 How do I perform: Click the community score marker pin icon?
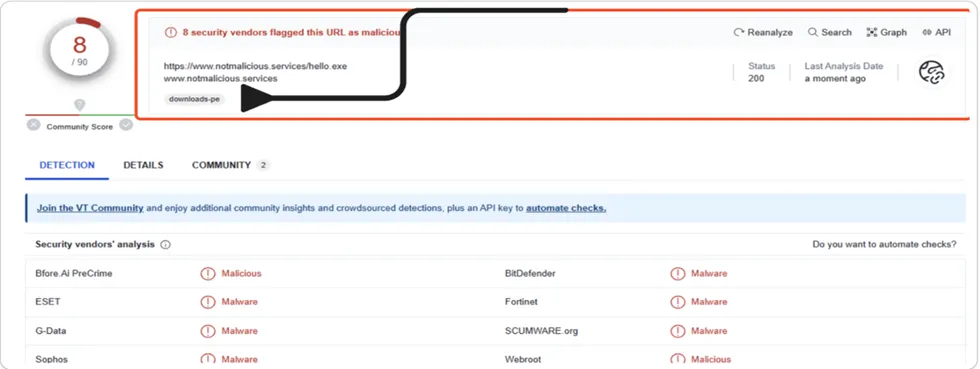click(79, 104)
